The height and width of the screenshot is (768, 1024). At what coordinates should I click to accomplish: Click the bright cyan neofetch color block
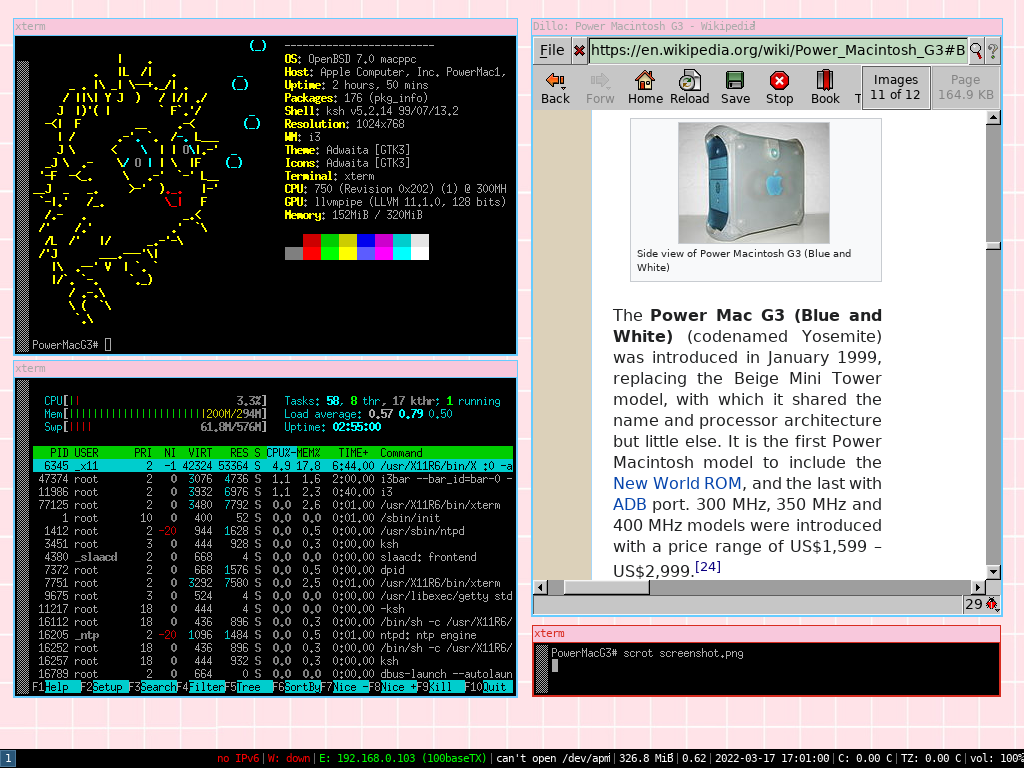(x=402, y=253)
